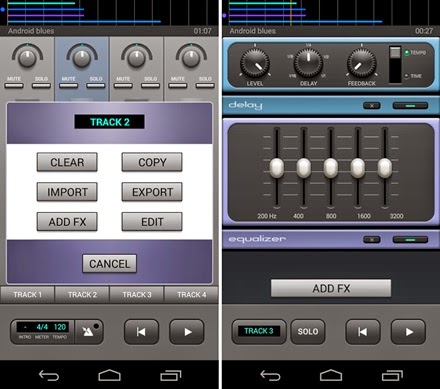This screenshot has width=440, height=389.
Task: Click COPY in the Track 2 dialog
Action: pyautogui.click(x=152, y=162)
